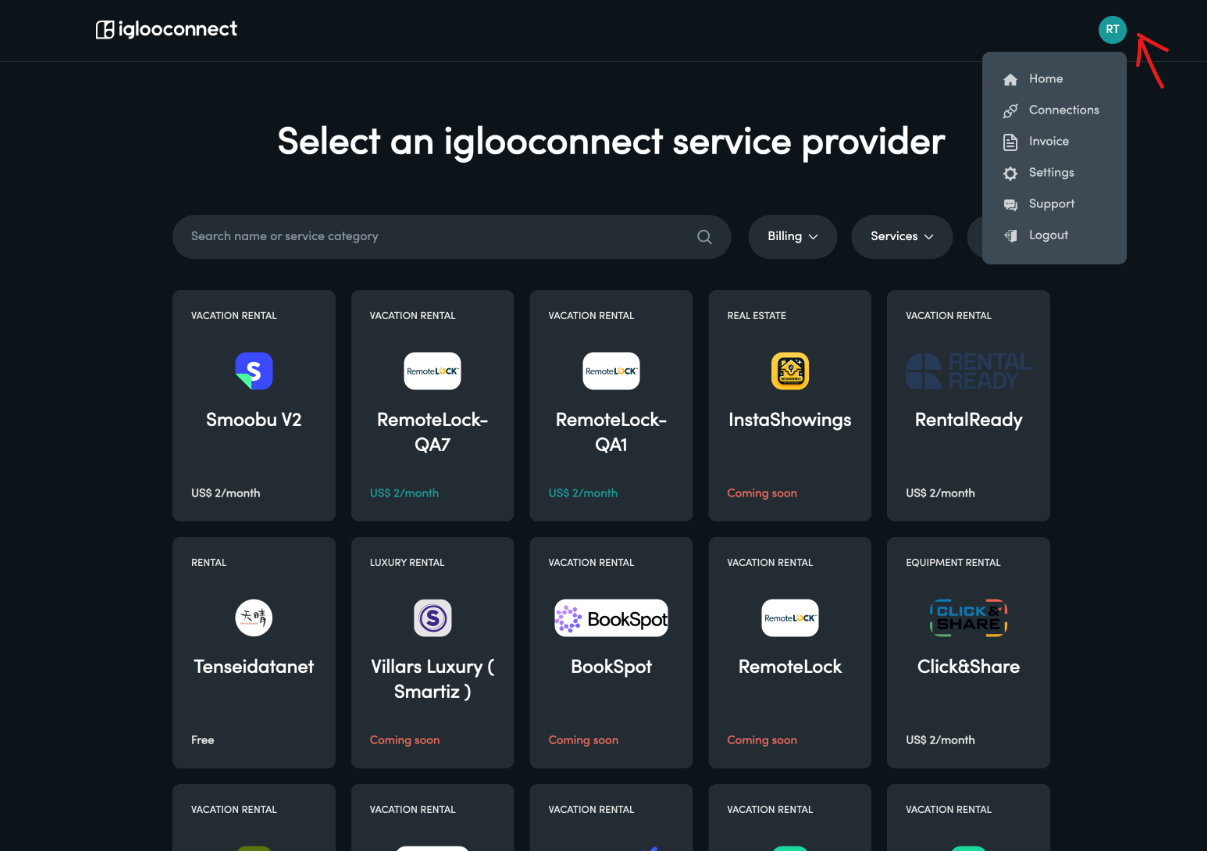1207x851 pixels.
Task: Click the RemoteLock-QA1 logo
Action: 611,371
